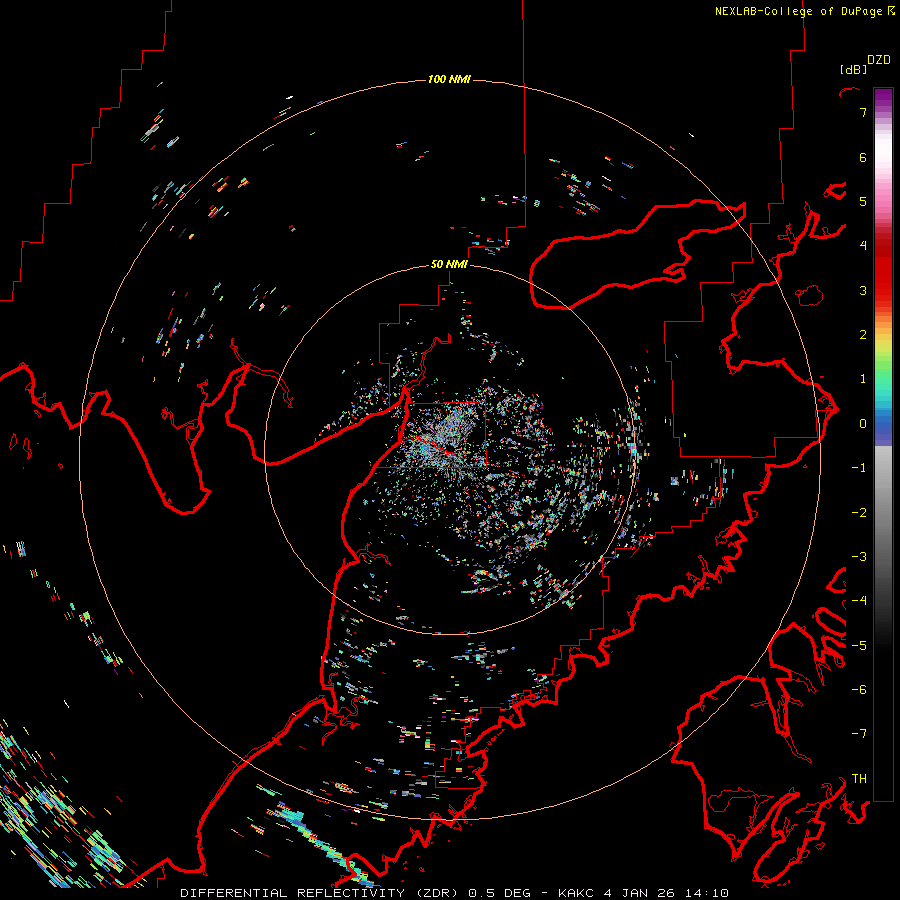The width and height of the screenshot is (900, 900).
Task: Click the "-6" tick label on color scale
Action: click(859, 690)
